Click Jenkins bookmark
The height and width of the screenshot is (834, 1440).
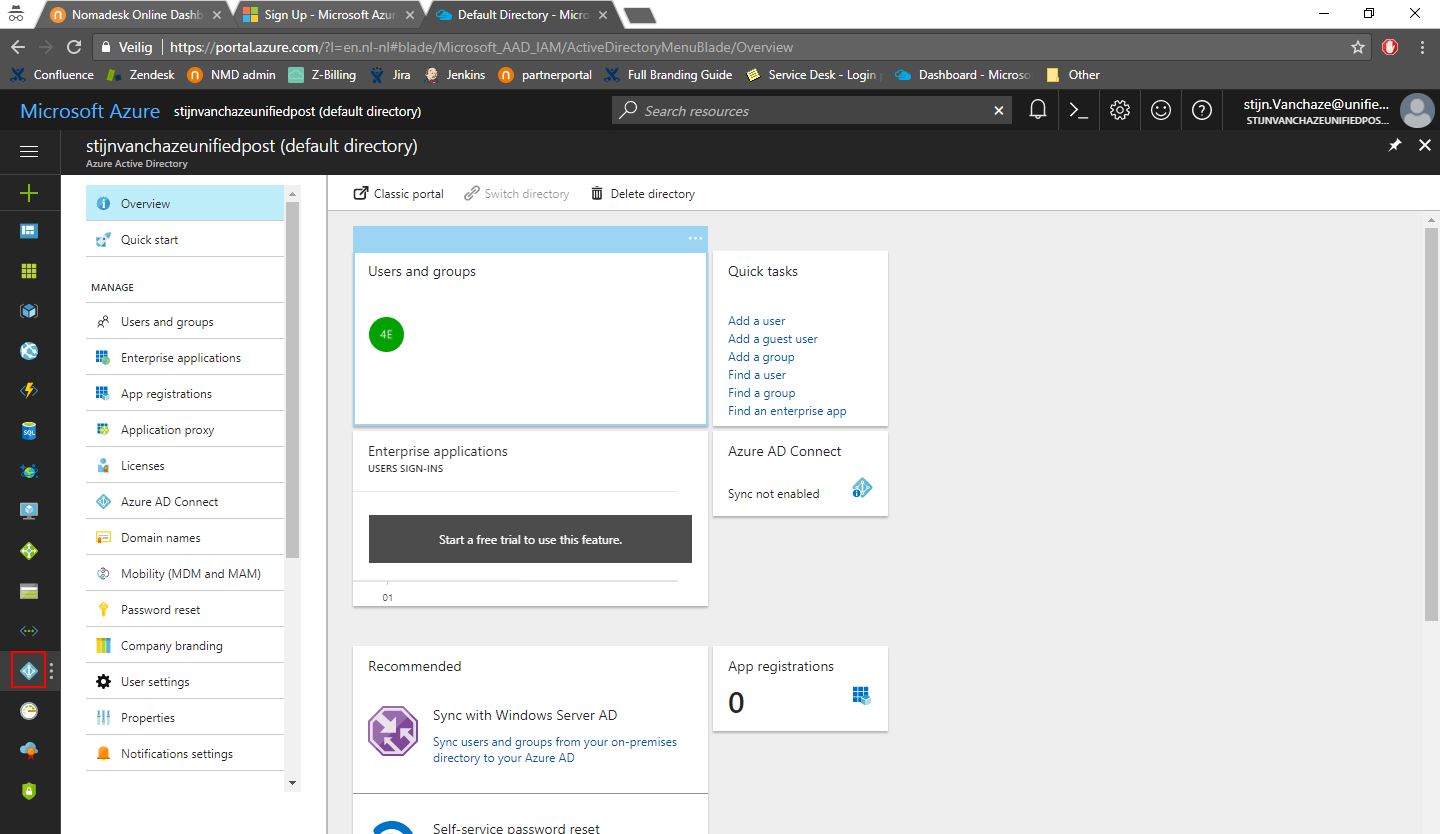click(x=455, y=75)
